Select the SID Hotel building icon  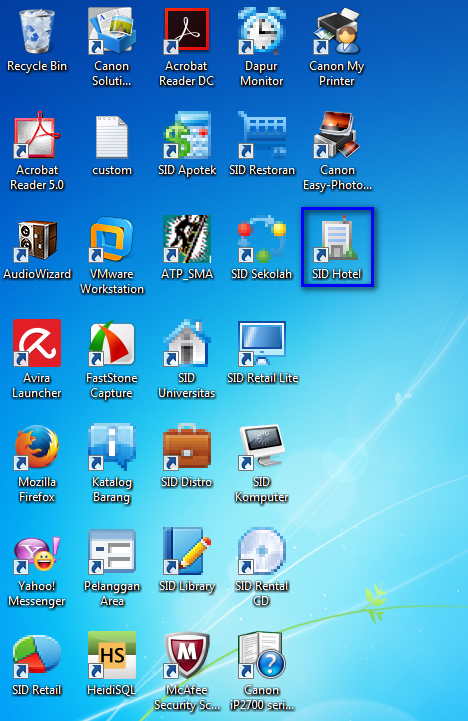337,238
